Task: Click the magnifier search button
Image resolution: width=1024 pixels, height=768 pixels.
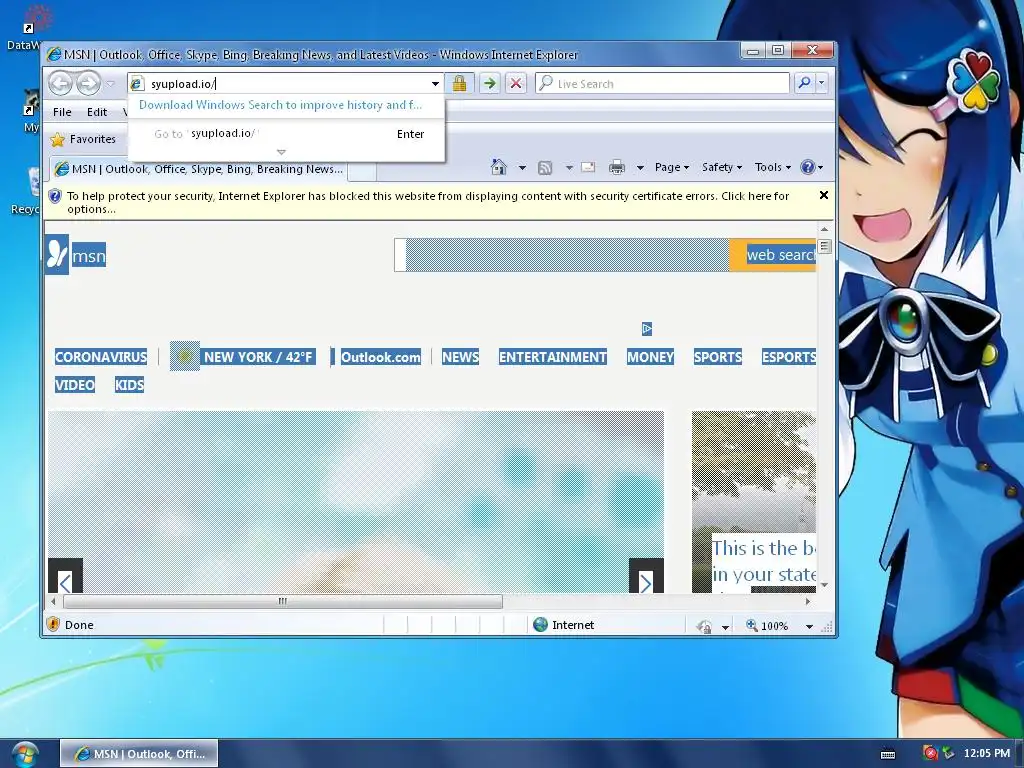Action: (804, 83)
